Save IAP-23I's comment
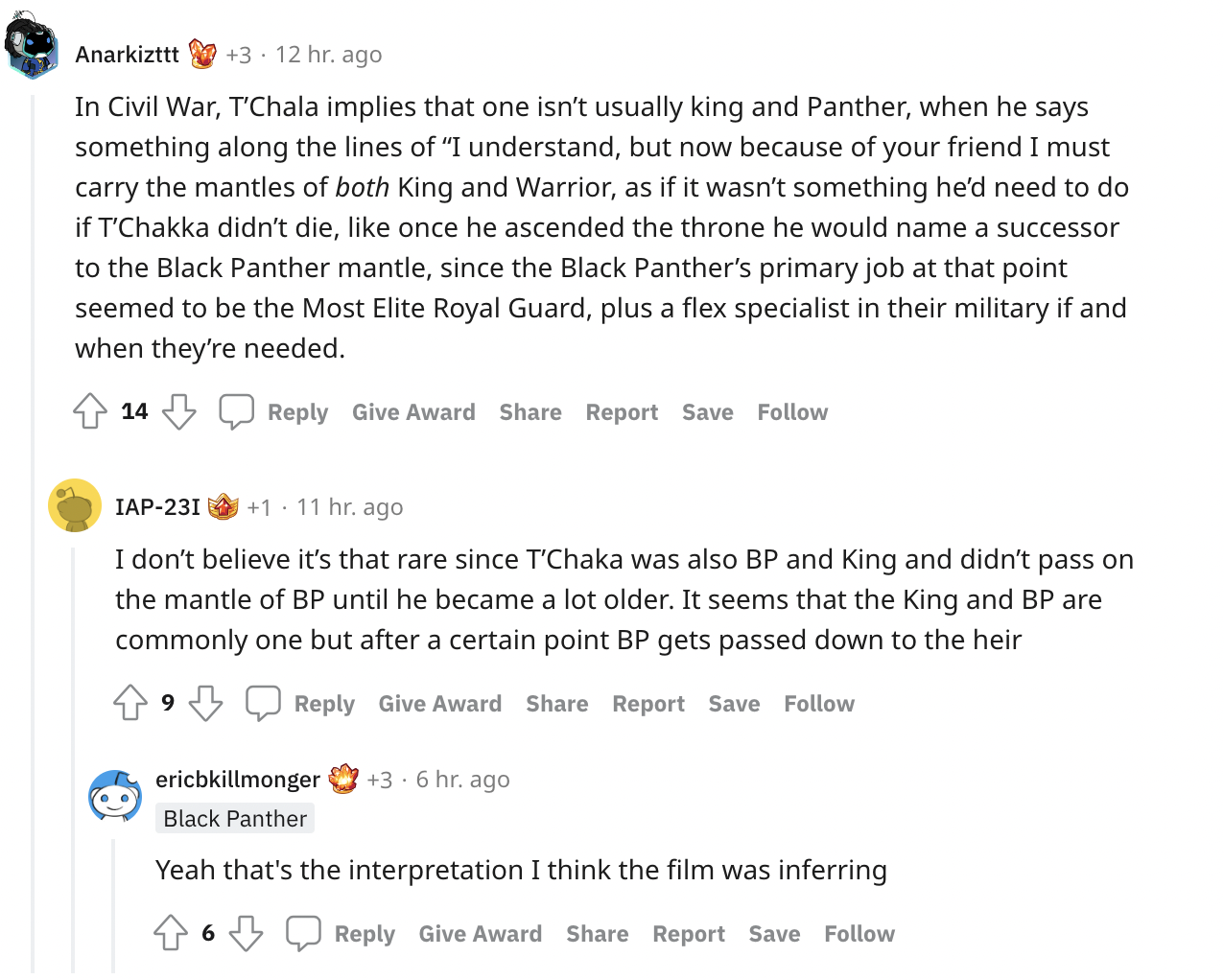 coord(734,704)
